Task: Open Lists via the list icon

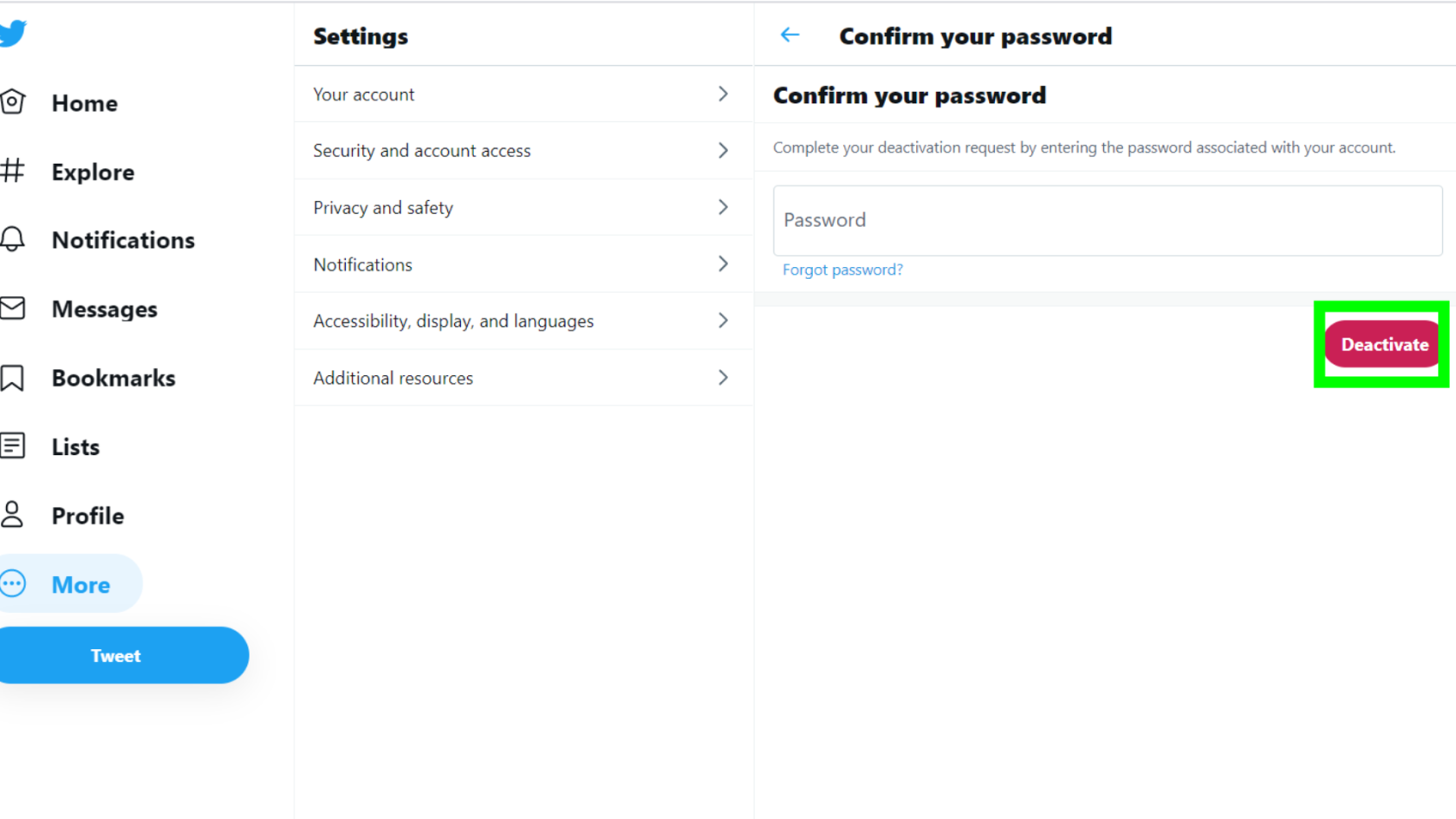Action: click(12, 446)
